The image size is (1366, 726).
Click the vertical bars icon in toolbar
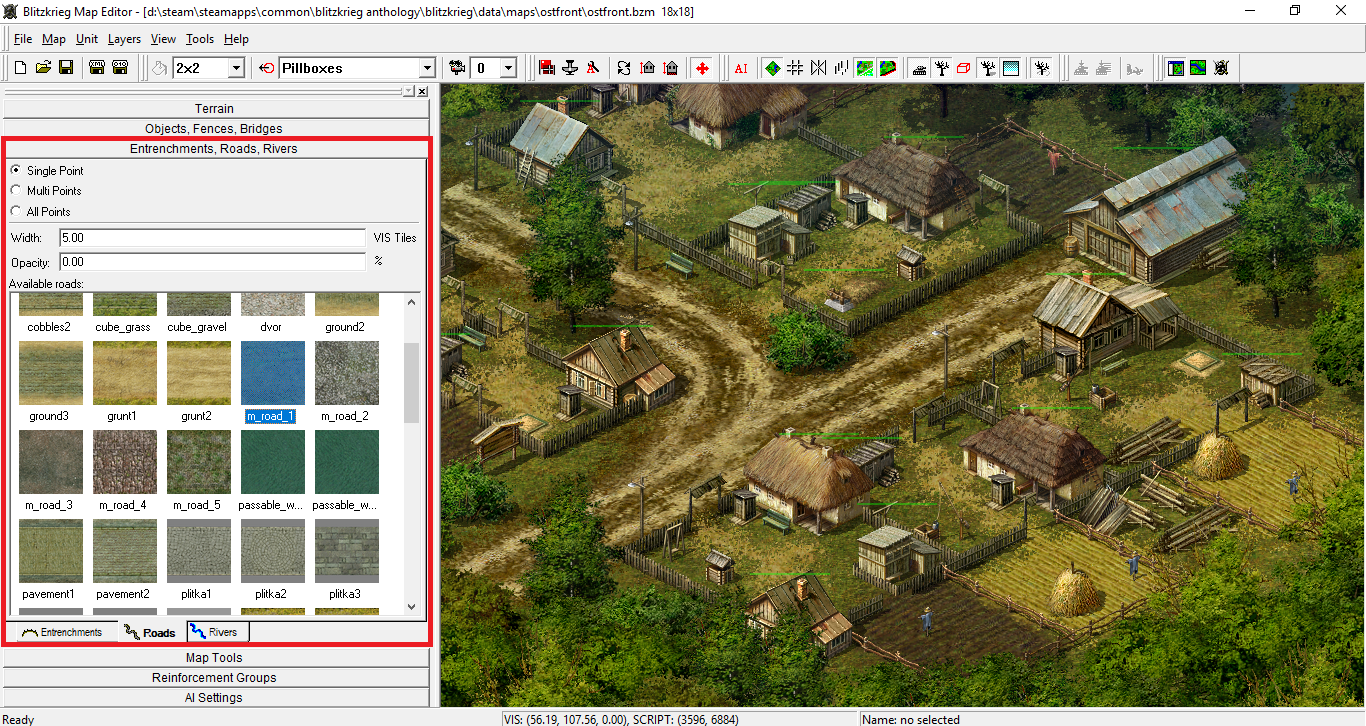tap(842, 68)
